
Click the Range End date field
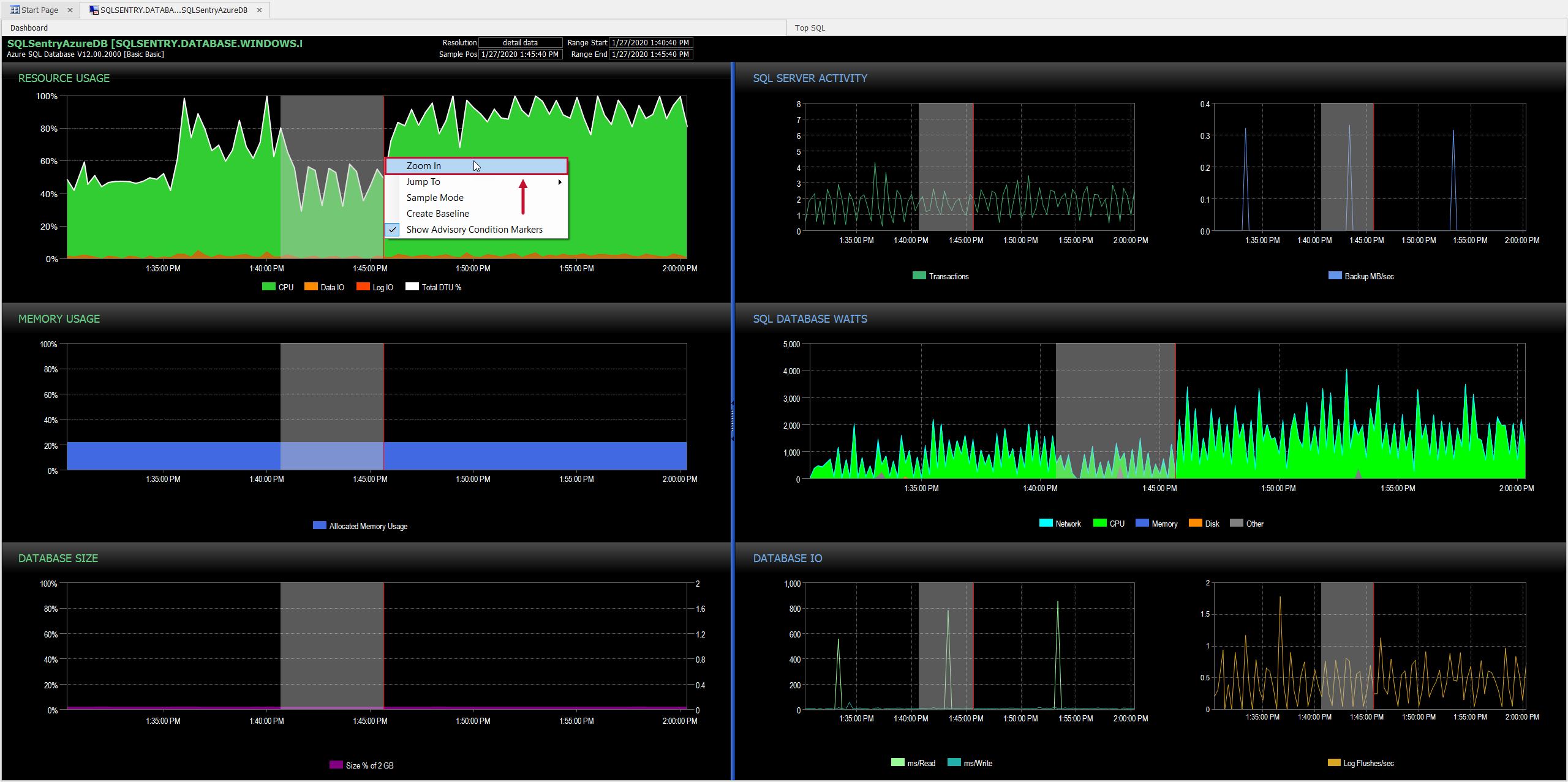click(650, 55)
